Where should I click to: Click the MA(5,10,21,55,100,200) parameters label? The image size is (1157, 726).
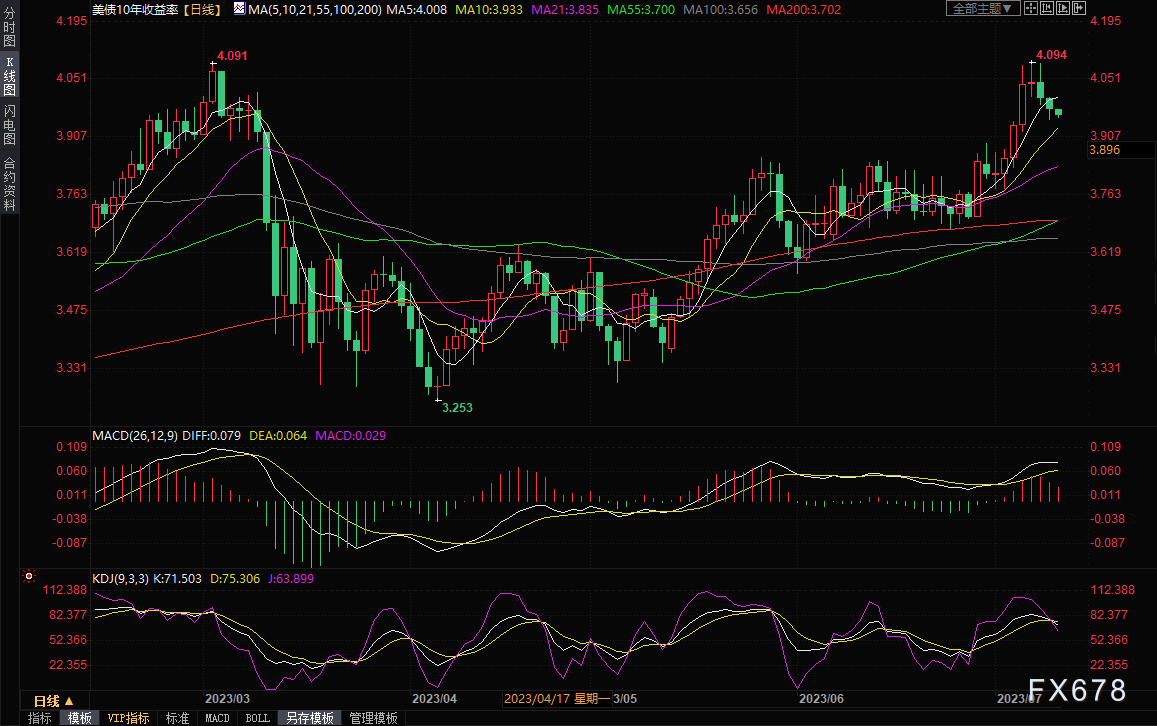click(315, 10)
